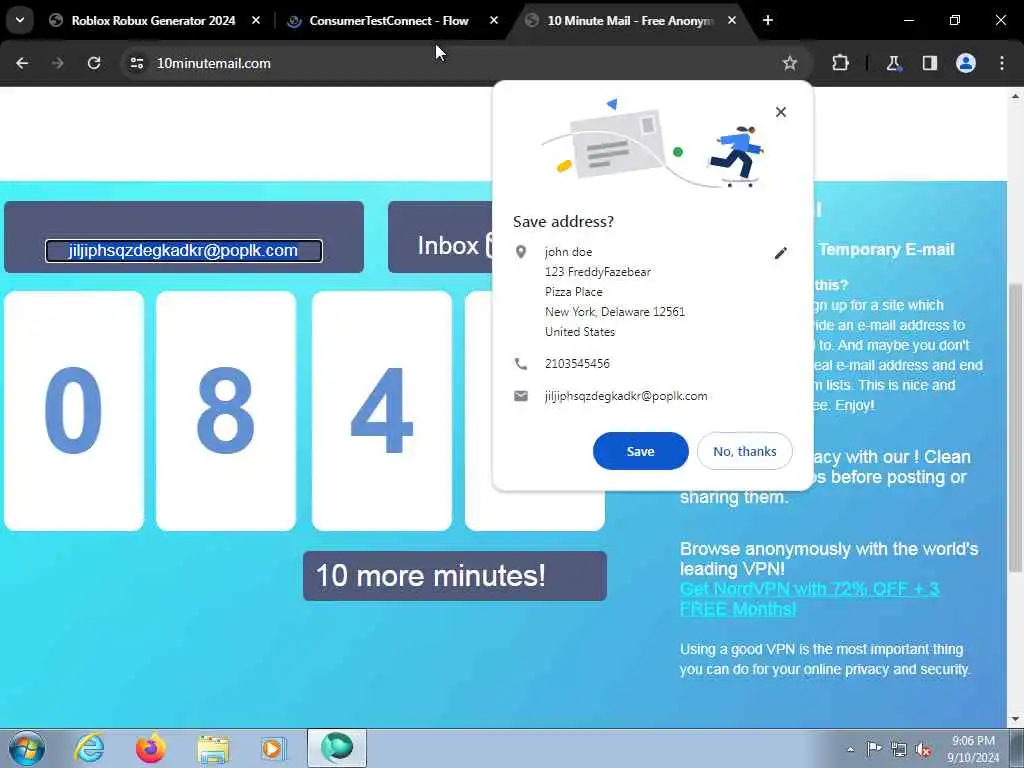Screen dimensions: 1024x768
Task: Open the Chrome profile avatar
Action: coord(966,63)
